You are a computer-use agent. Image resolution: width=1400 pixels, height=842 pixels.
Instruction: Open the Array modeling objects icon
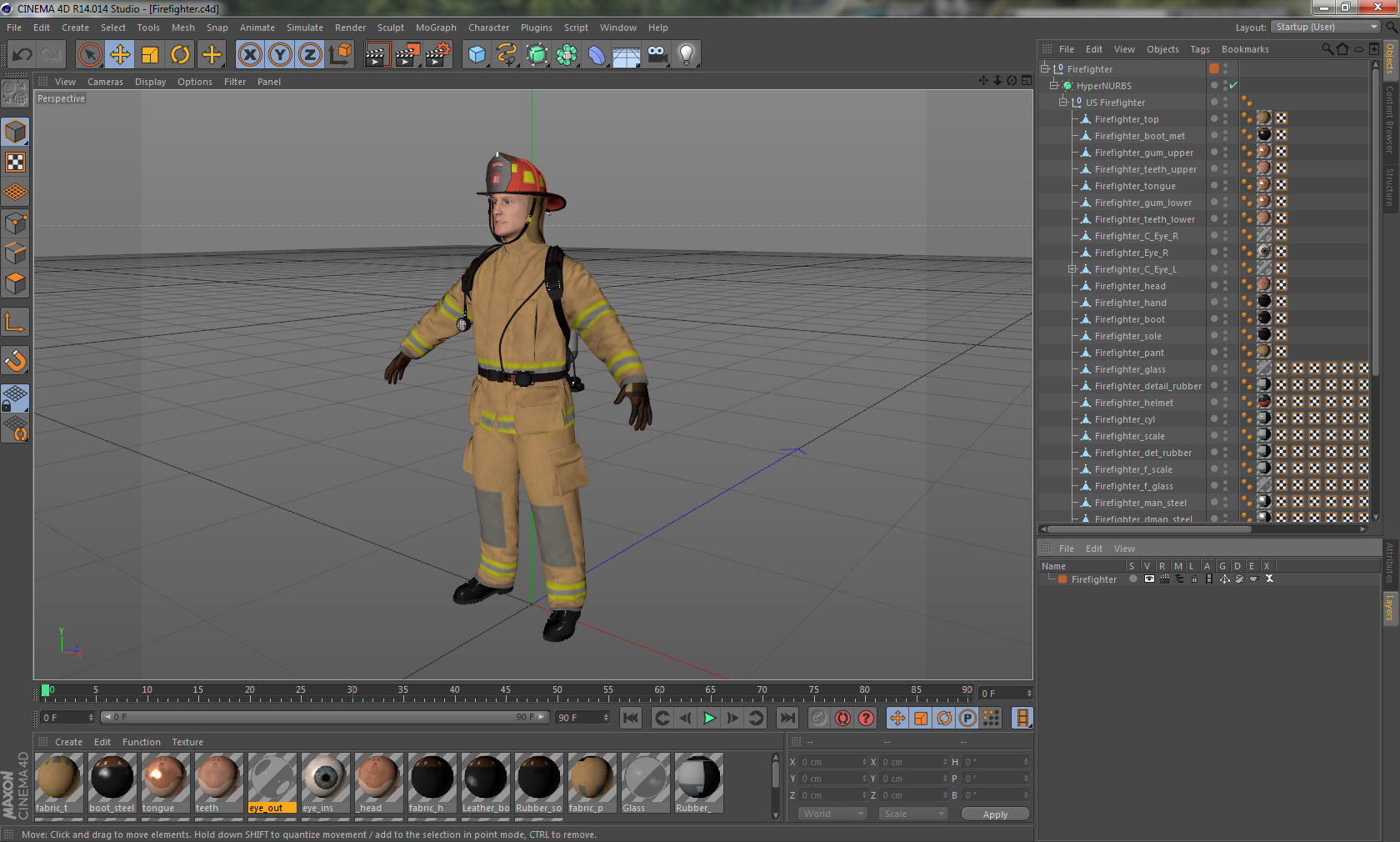coord(567,55)
